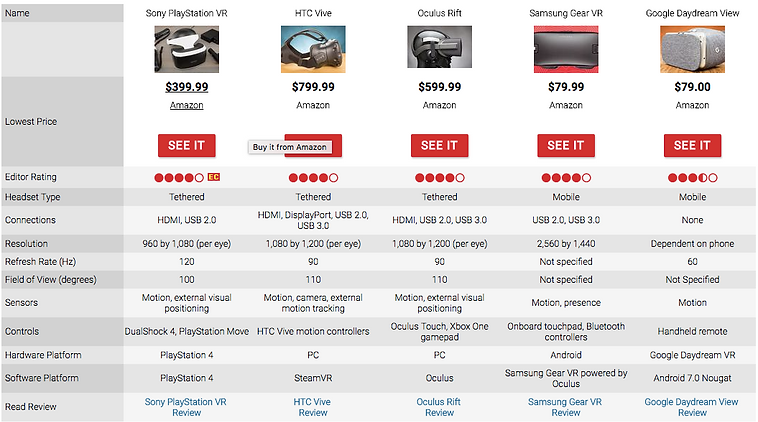758x422 pixels.
Task: Open the Google Daydream View Review link
Action: 692,407
